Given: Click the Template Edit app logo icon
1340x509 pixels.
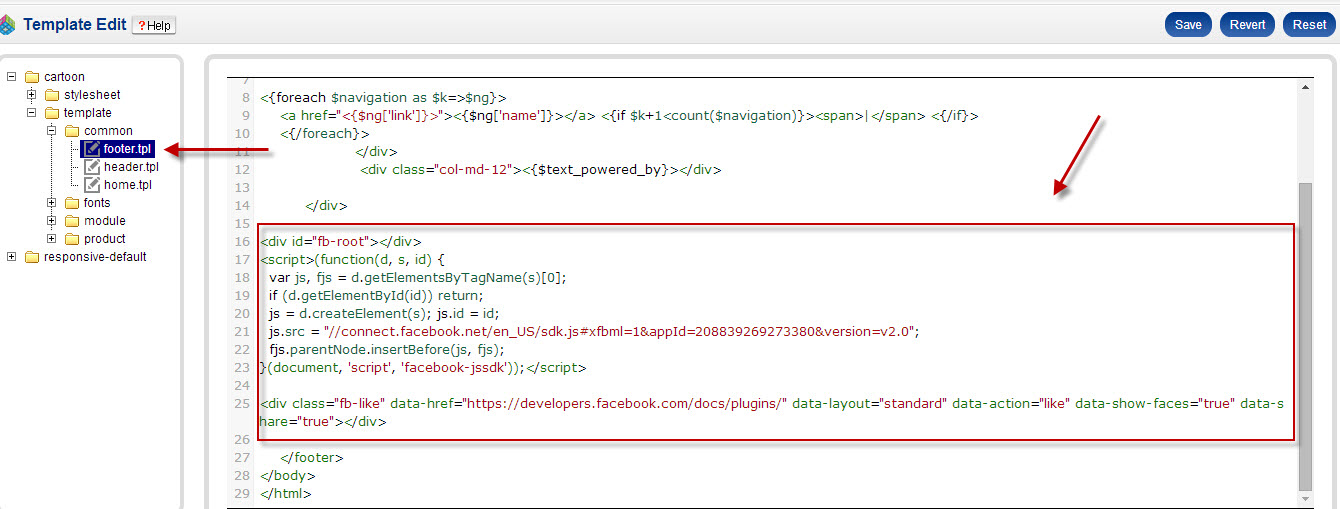Looking at the screenshot, I should coord(8,25).
